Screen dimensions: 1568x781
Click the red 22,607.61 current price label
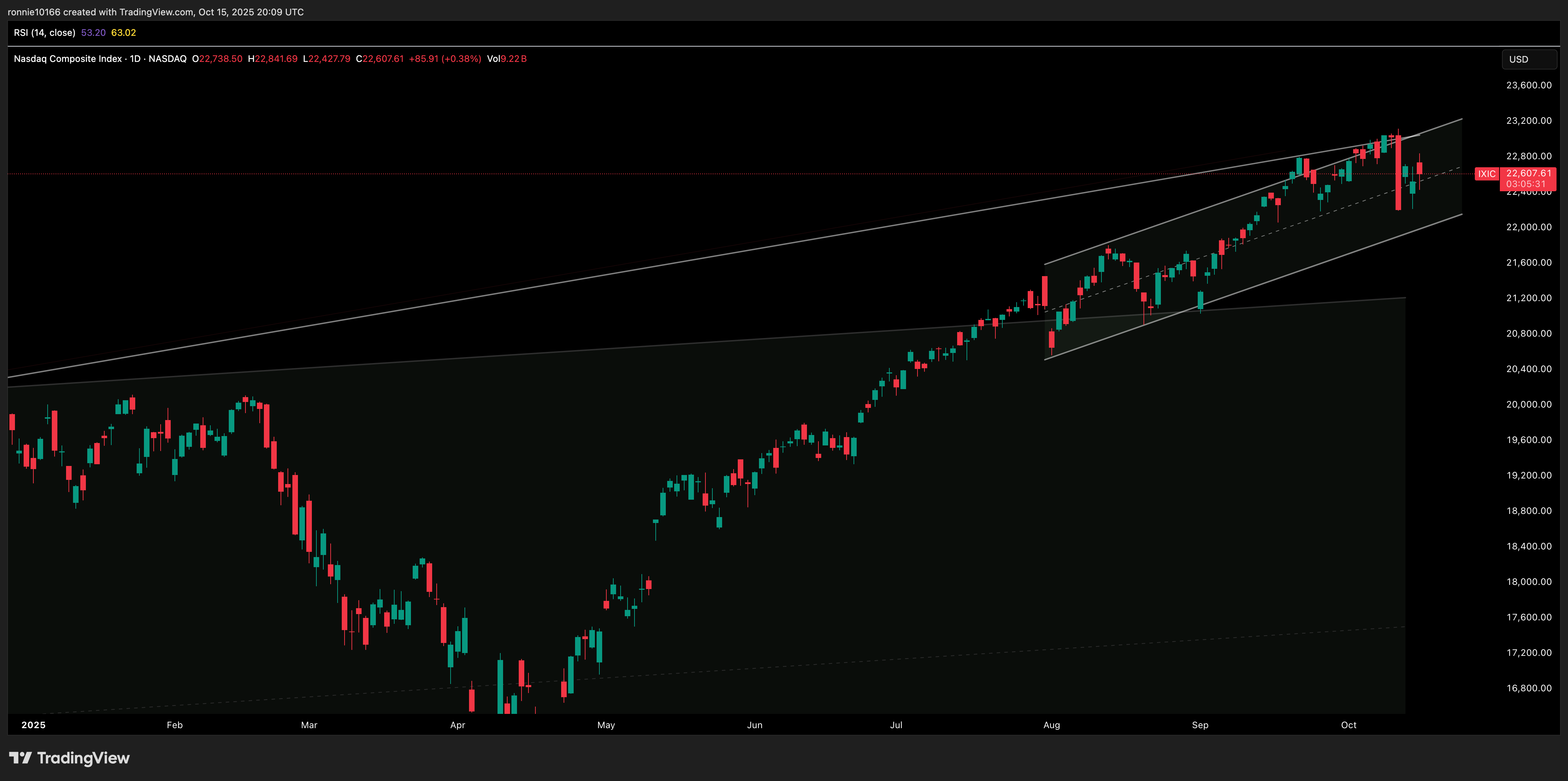(1528, 174)
